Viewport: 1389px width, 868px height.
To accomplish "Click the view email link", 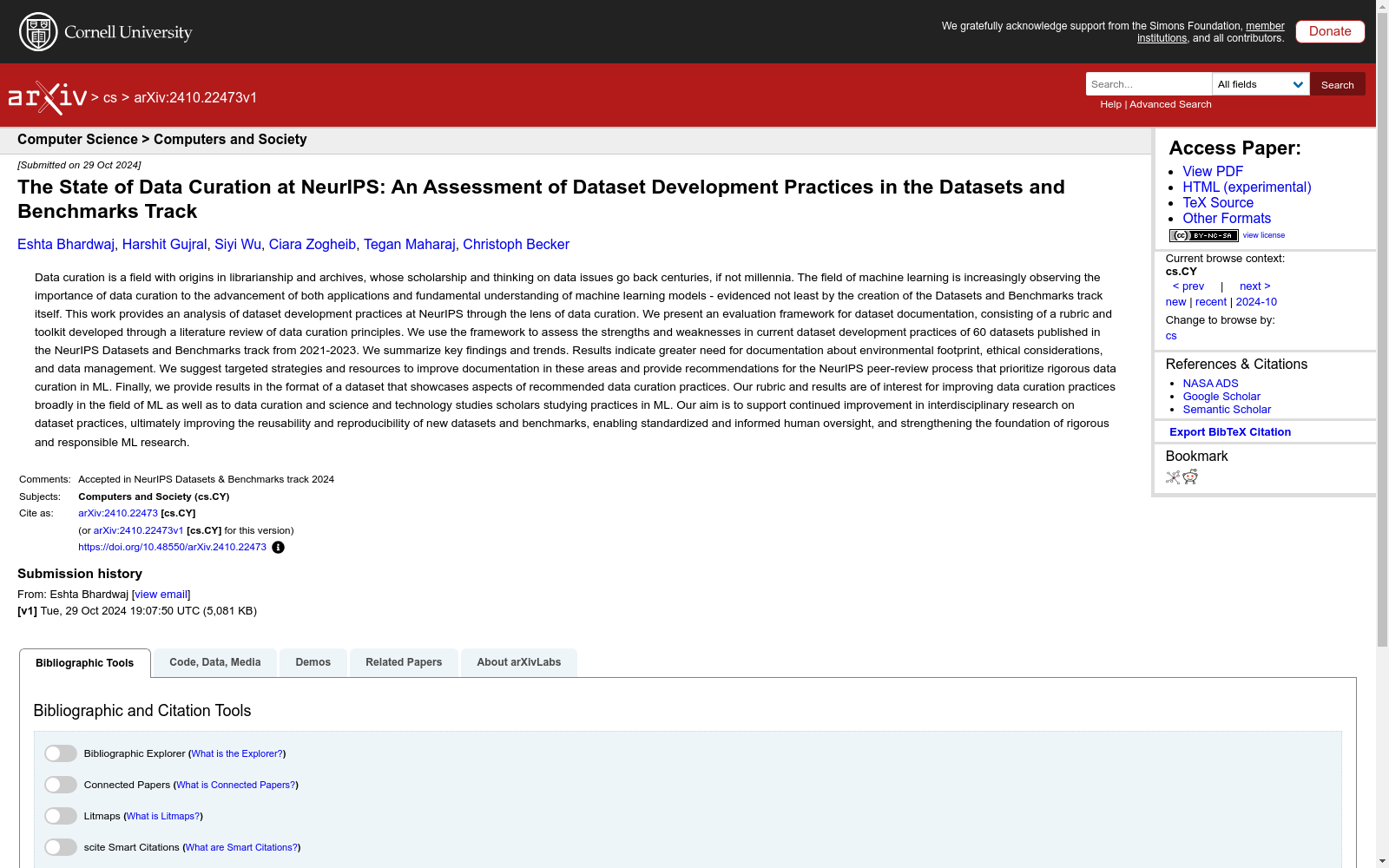I will tap(161, 595).
